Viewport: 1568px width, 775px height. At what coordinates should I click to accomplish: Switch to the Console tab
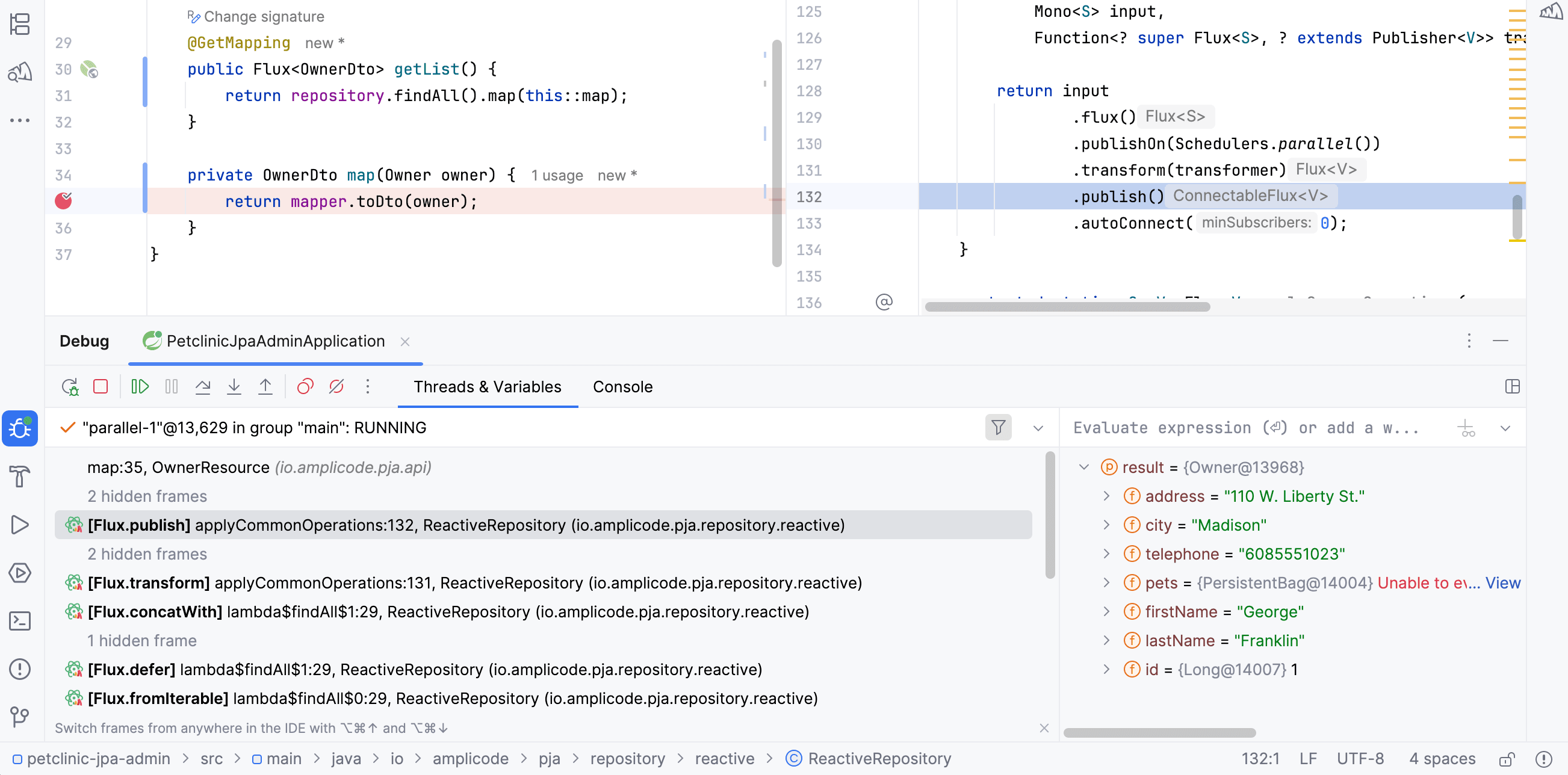(x=623, y=387)
